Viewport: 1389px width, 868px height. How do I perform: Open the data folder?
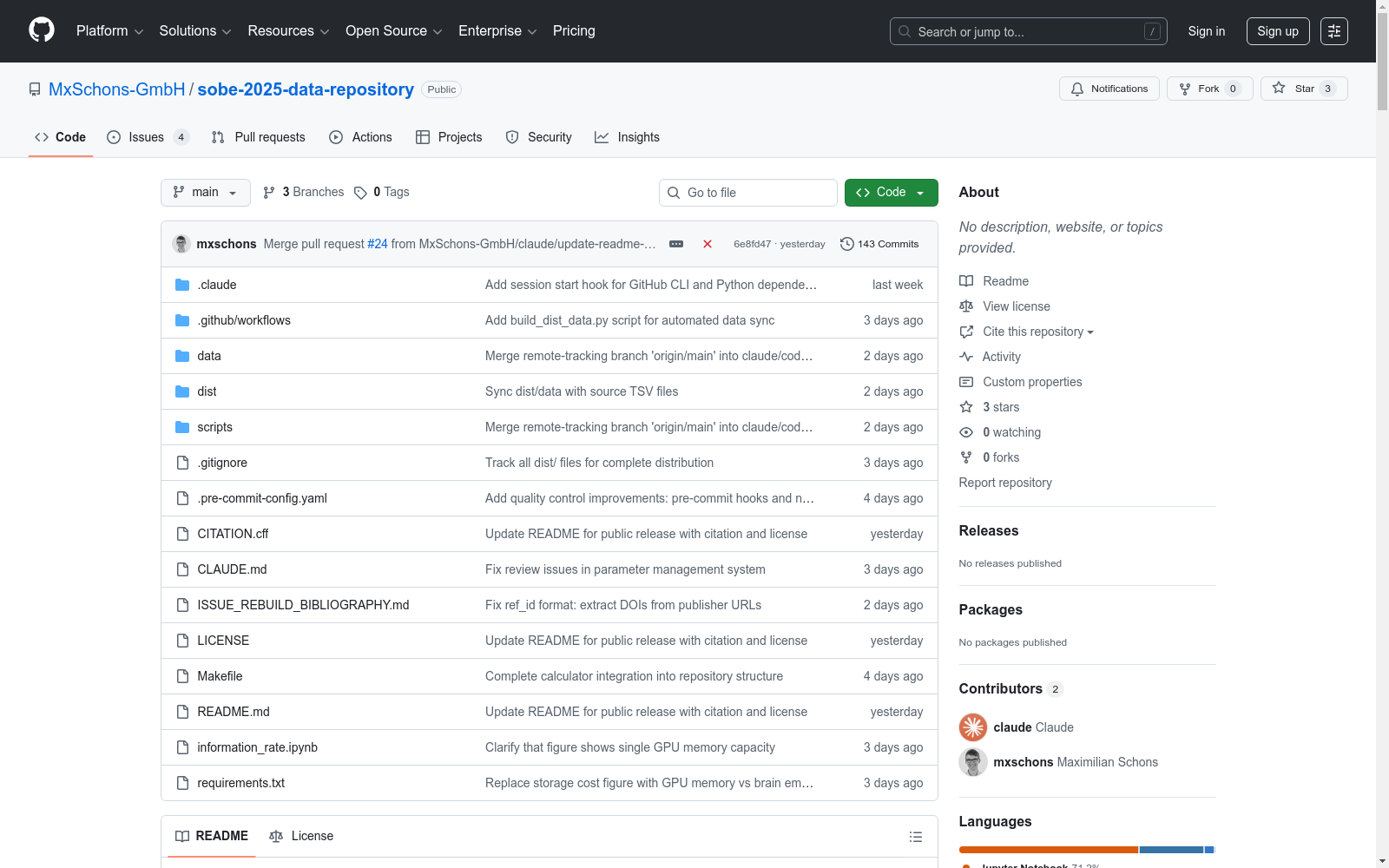209,356
